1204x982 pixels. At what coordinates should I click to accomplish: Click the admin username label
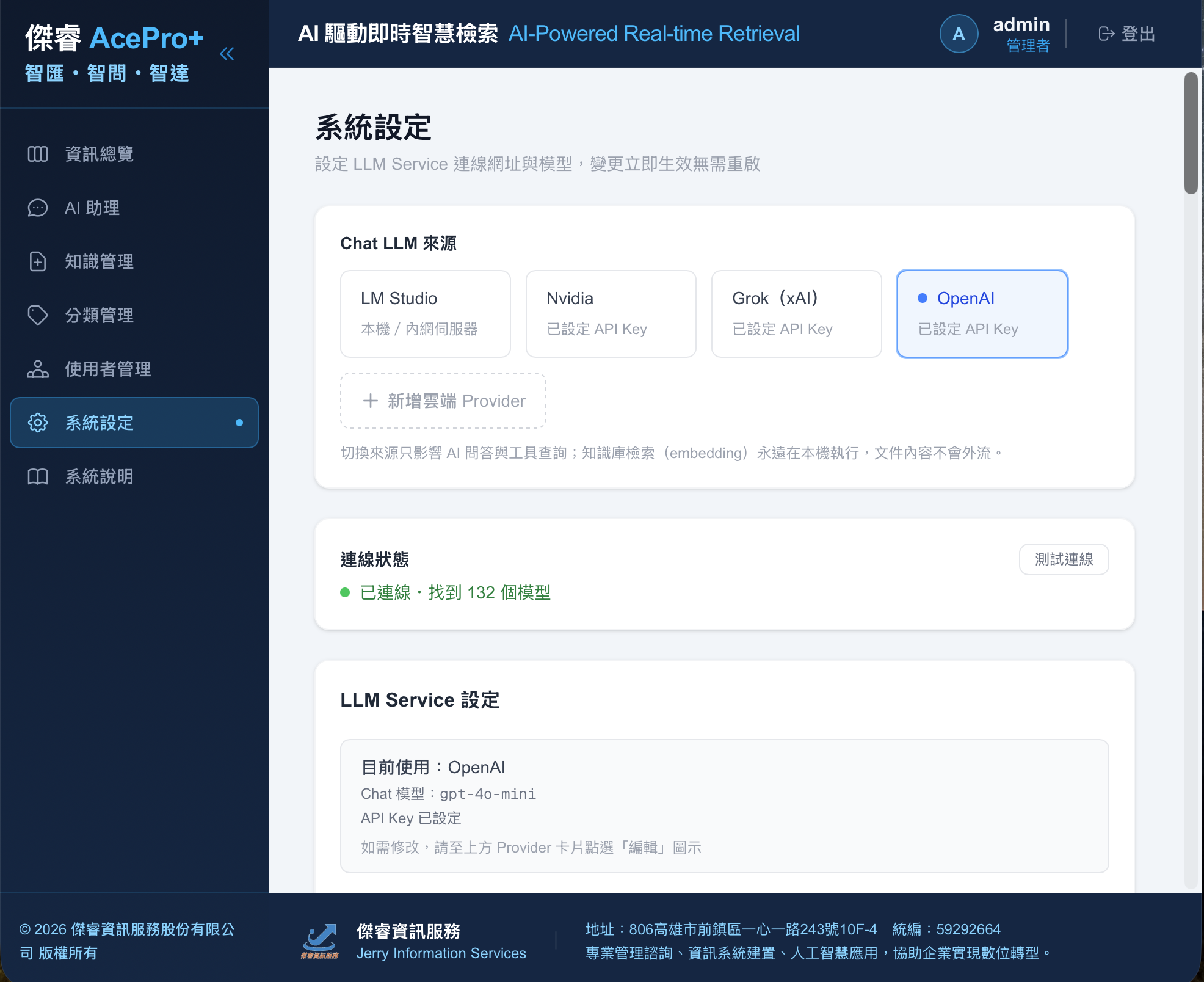[x=1021, y=24]
